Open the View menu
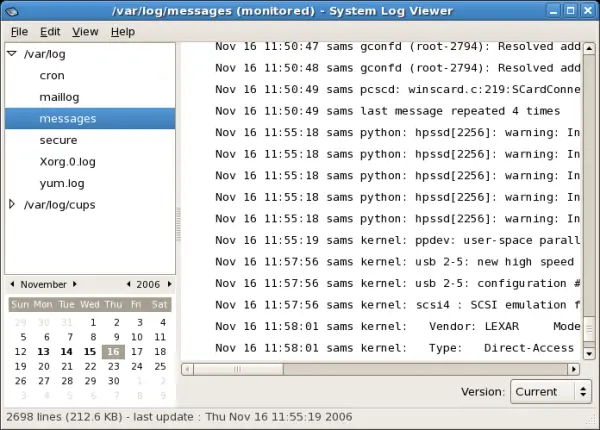 pyautogui.click(x=85, y=32)
